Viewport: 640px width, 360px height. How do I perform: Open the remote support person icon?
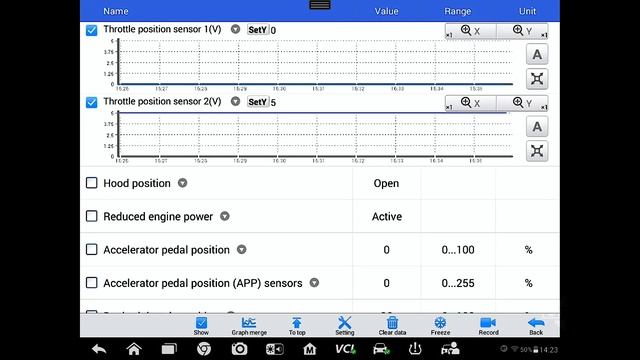pos(450,349)
